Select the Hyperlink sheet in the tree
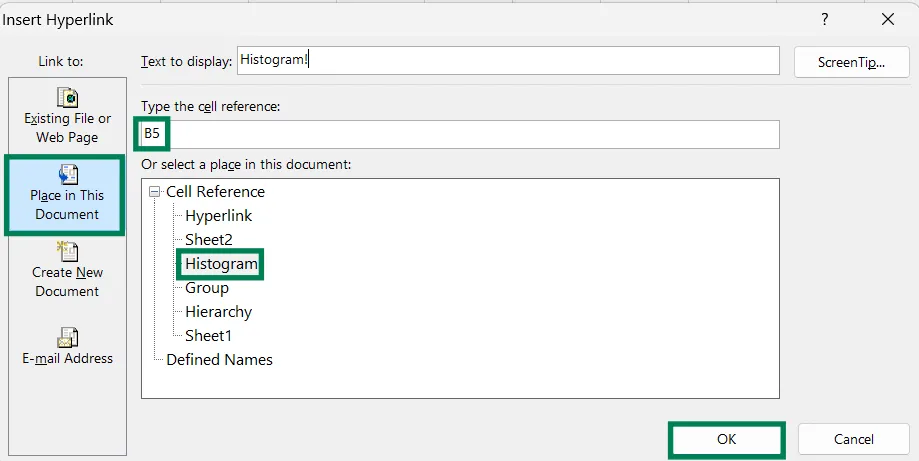The height and width of the screenshot is (461, 919). [219, 216]
